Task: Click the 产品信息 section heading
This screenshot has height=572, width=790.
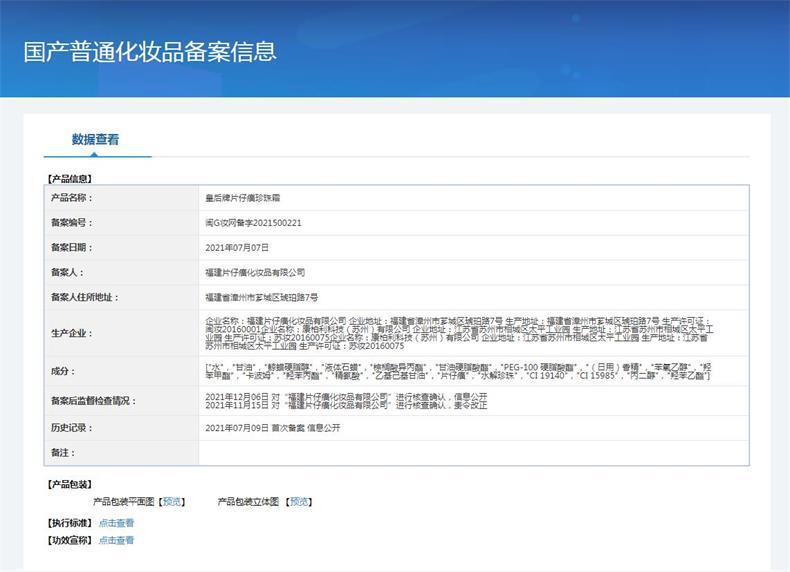Action: tap(69, 178)
